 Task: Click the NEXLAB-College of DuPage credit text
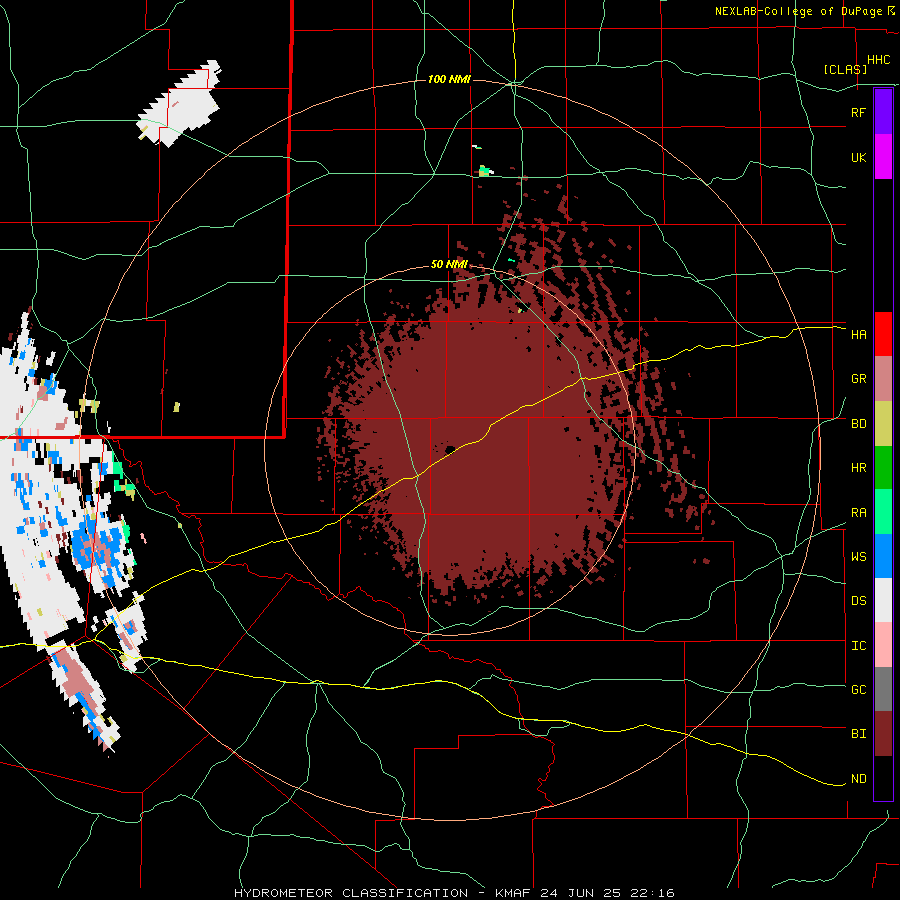pos(800,11)
